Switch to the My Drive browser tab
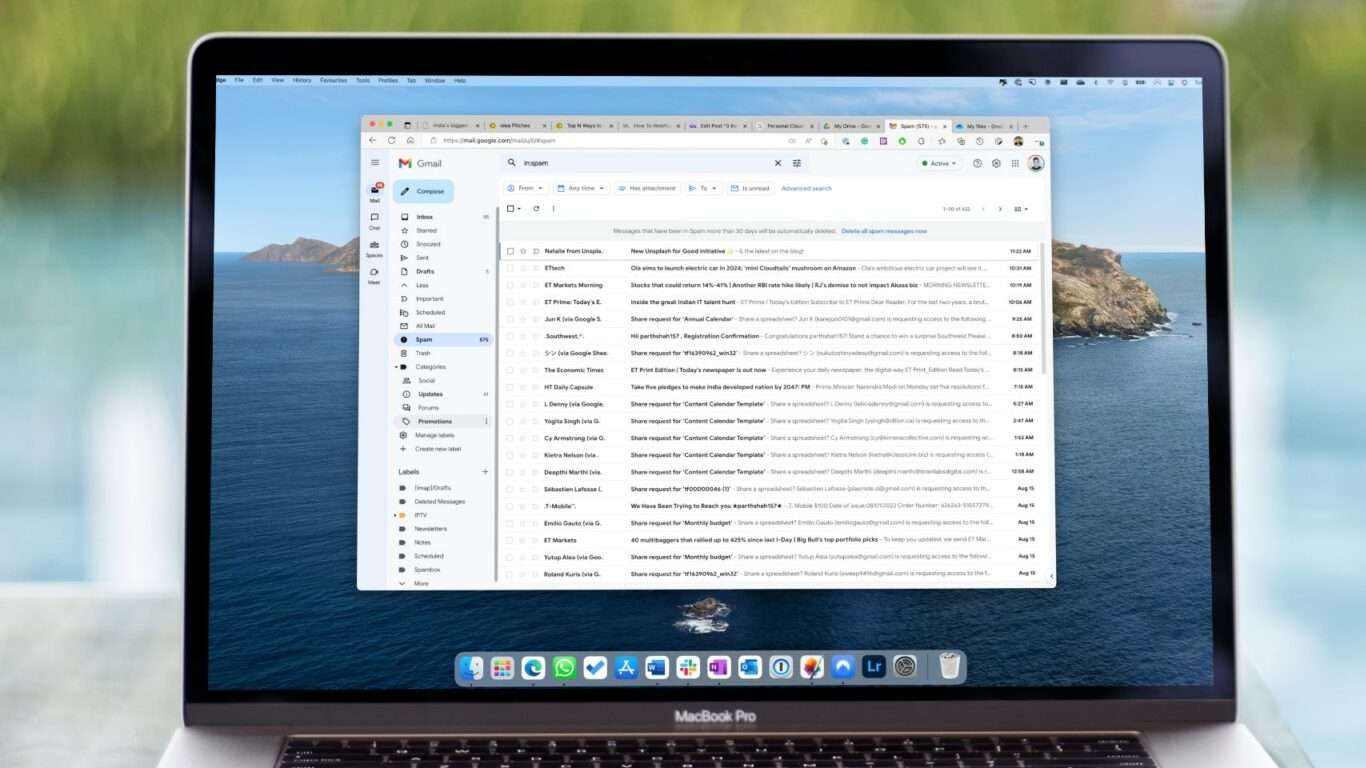1366x768 pixels. click(852, 126)
